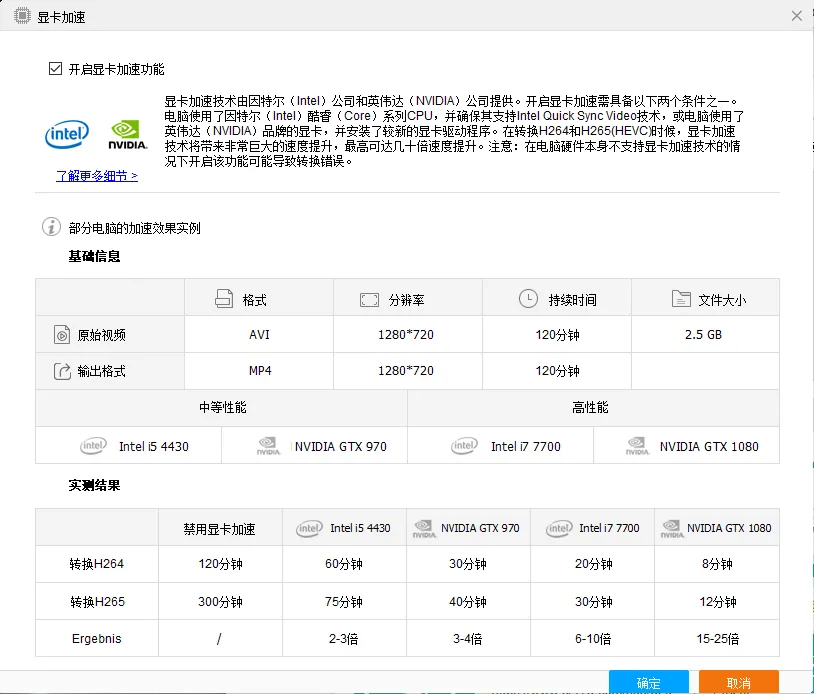Click the 格式 printer-style icon
814x694 pixels.
(x=224, y=299)
